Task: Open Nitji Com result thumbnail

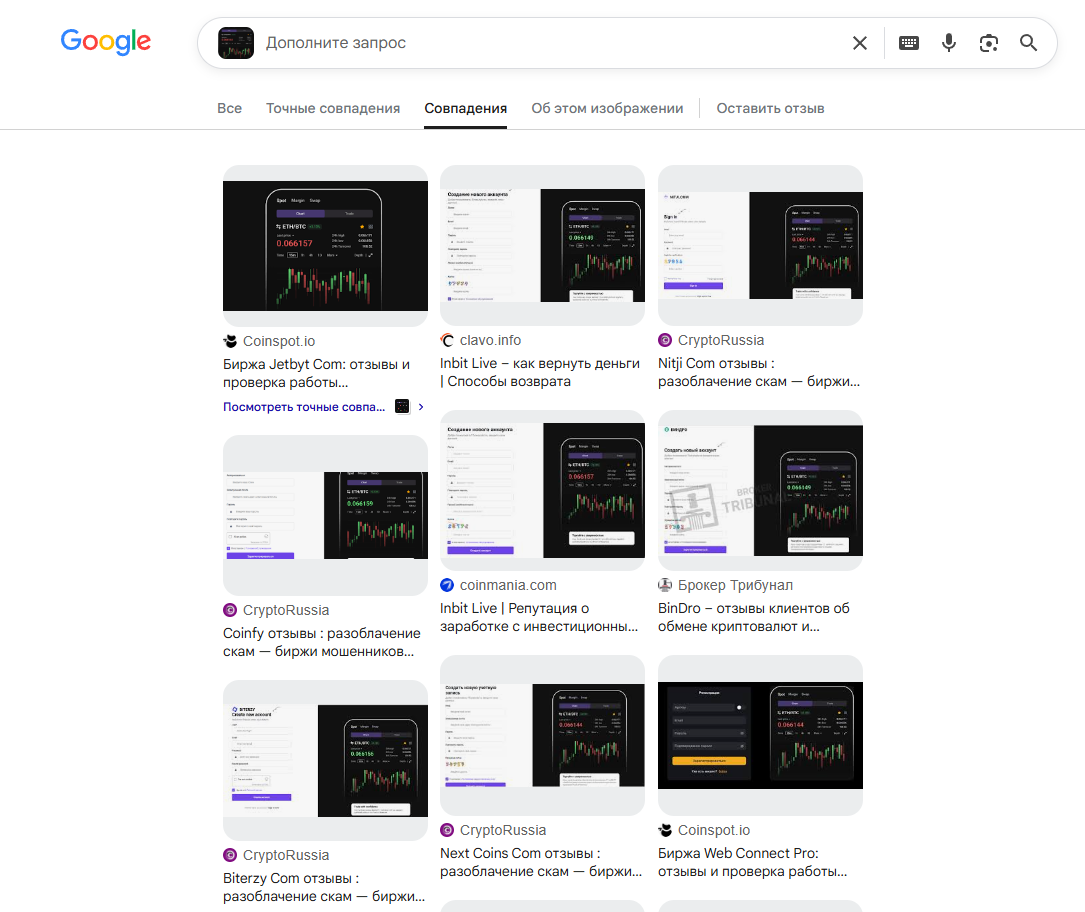Action: 760,245
